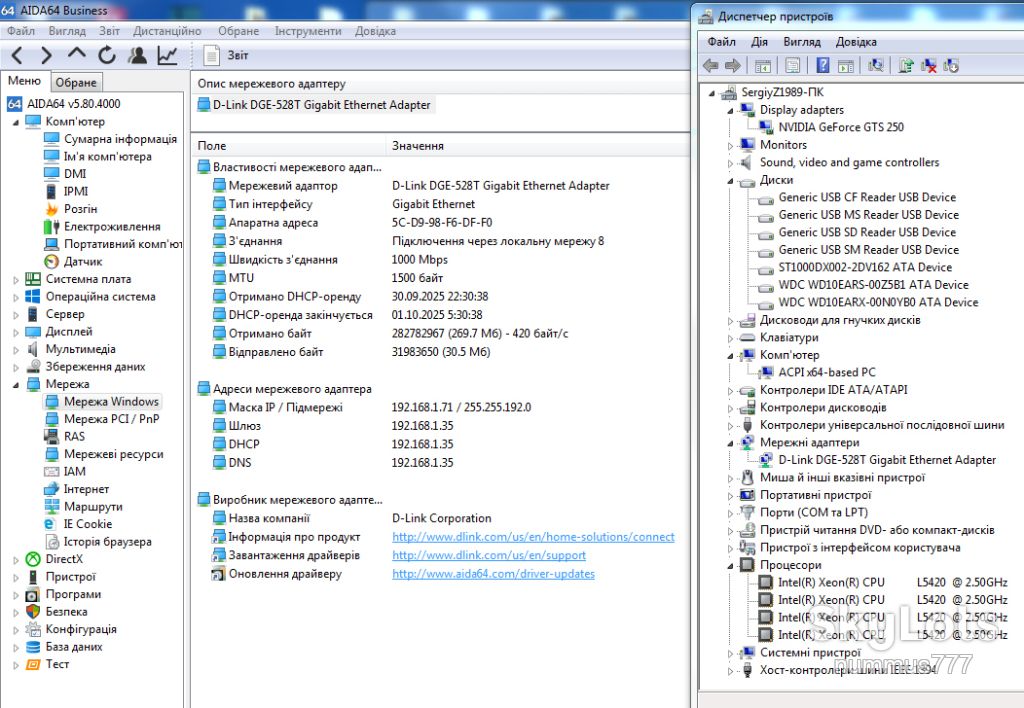Click the Значення column header
This screenshot has width=1024, height=708.
[537, 146]
